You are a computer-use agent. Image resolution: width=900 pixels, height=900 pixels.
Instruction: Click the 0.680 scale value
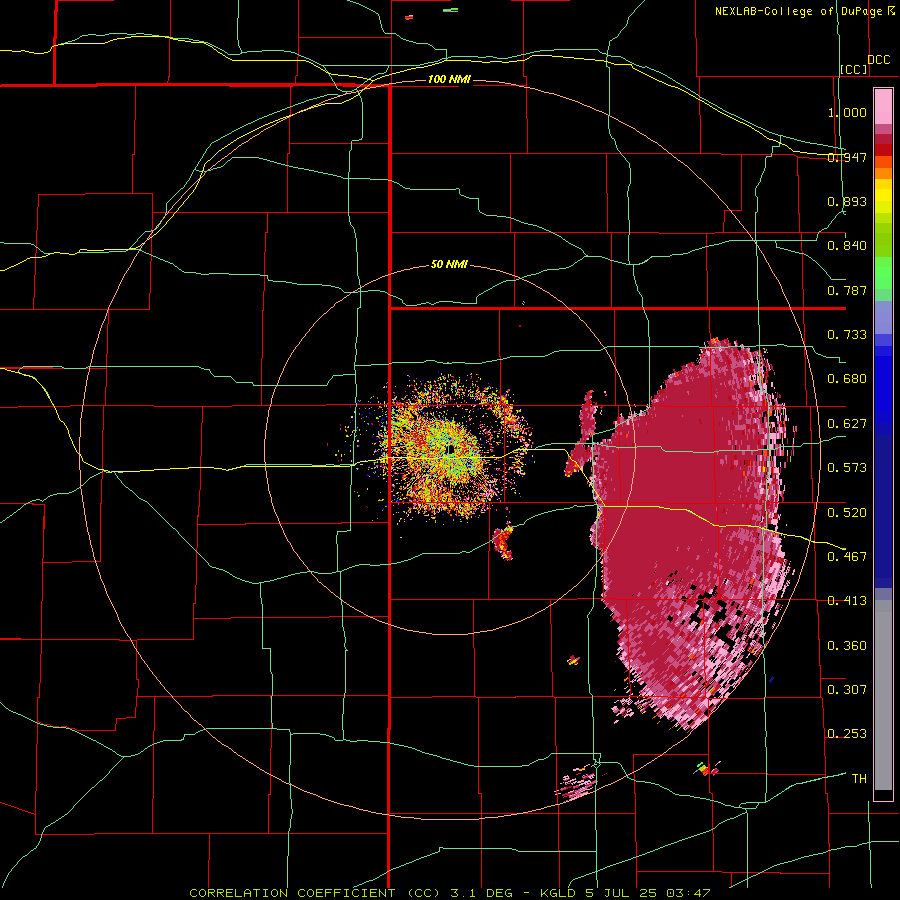pos(847,379)
